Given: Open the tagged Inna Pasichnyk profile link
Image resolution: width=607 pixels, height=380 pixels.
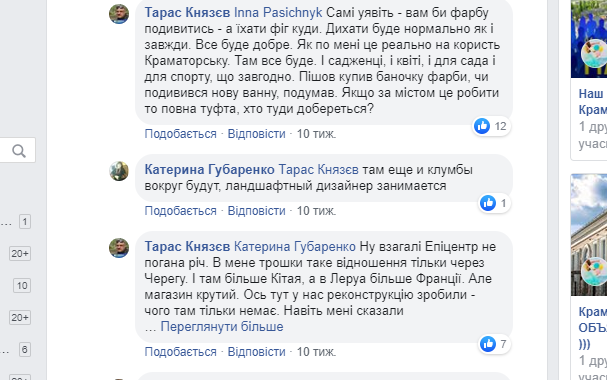Looking at the screenshot, I should tap(278, 13).
